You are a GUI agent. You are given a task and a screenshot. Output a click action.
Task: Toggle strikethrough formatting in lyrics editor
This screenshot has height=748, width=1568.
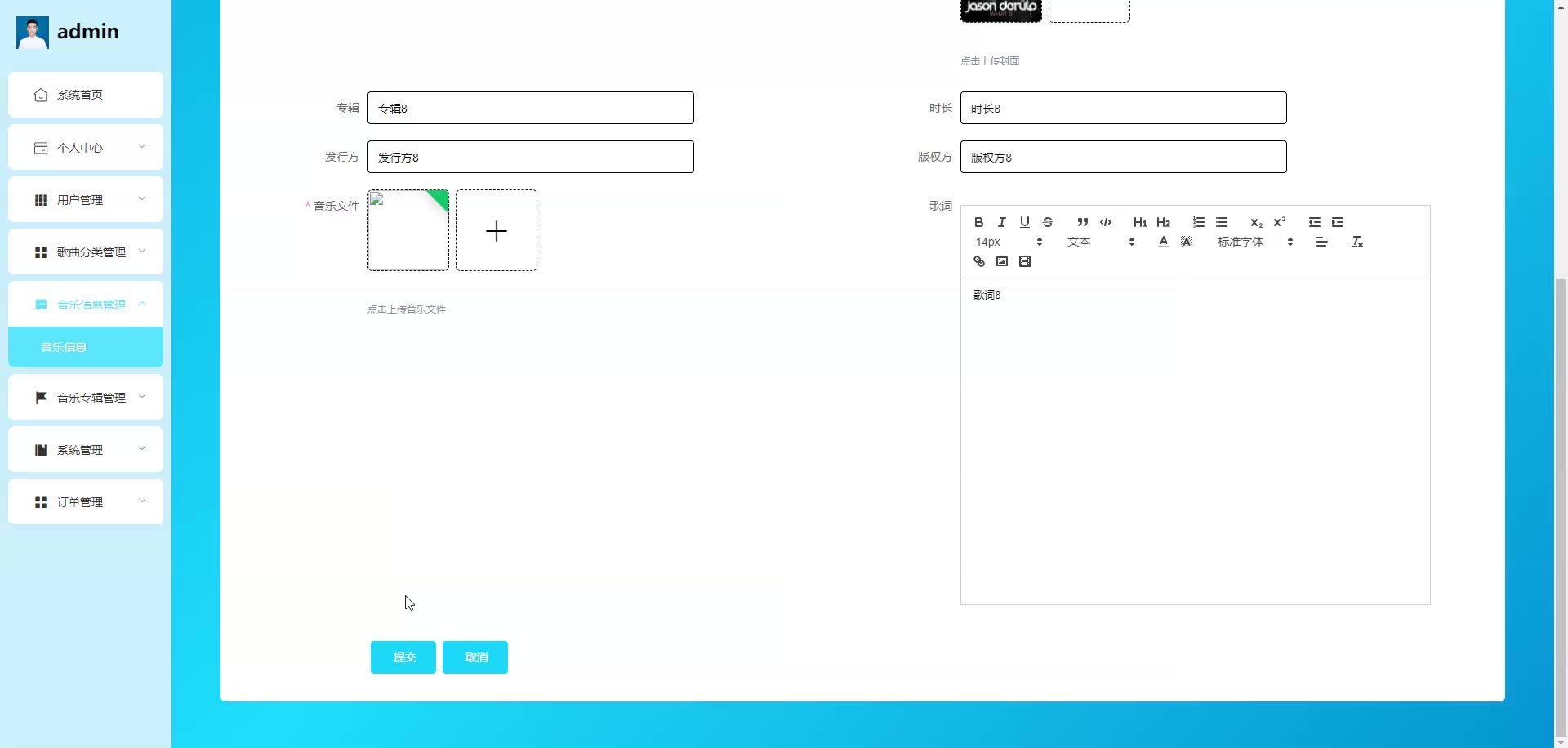(1047, 222)
